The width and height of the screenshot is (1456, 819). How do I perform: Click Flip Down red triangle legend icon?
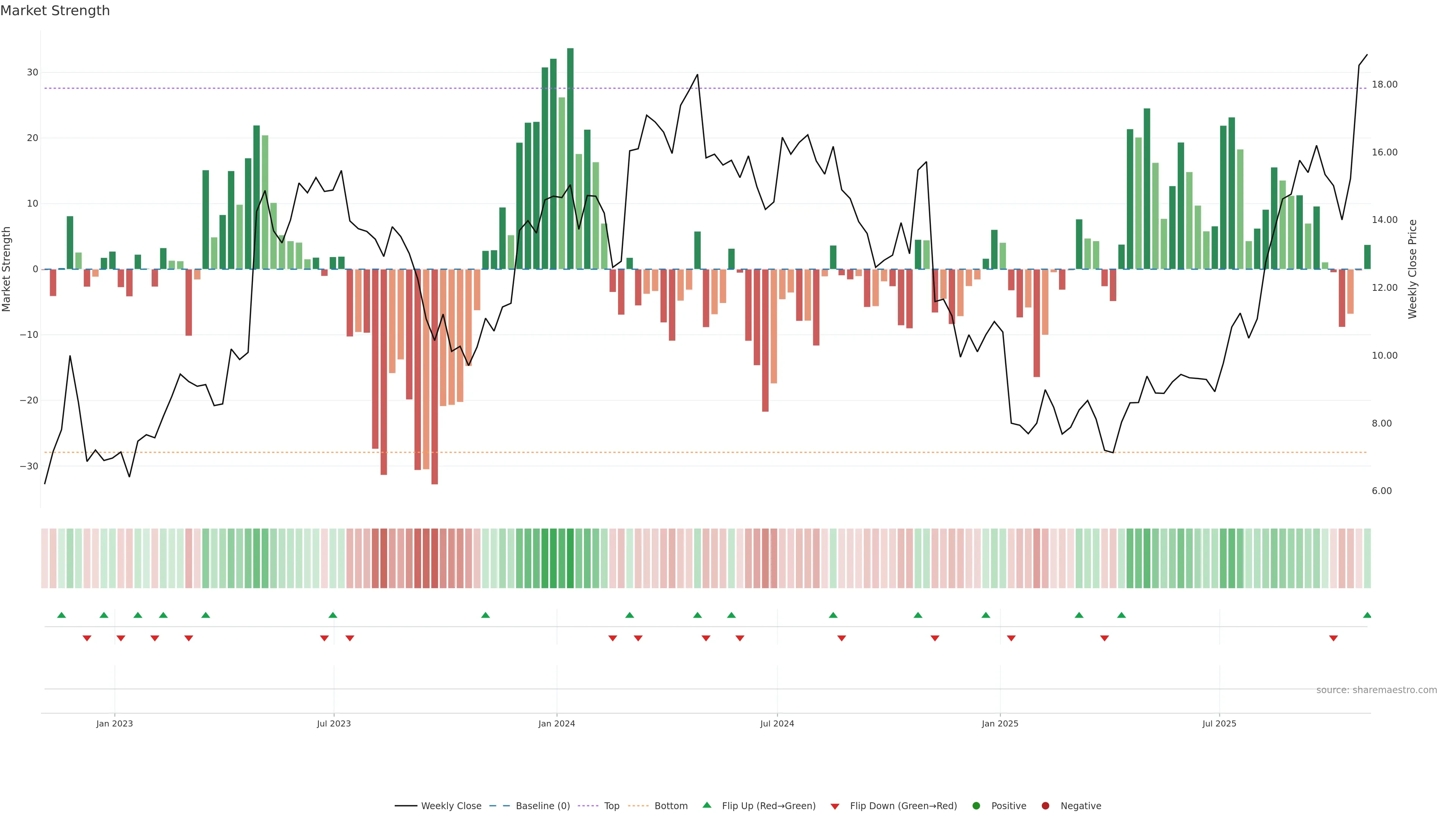pyautogui.click(x=835, y=806)
